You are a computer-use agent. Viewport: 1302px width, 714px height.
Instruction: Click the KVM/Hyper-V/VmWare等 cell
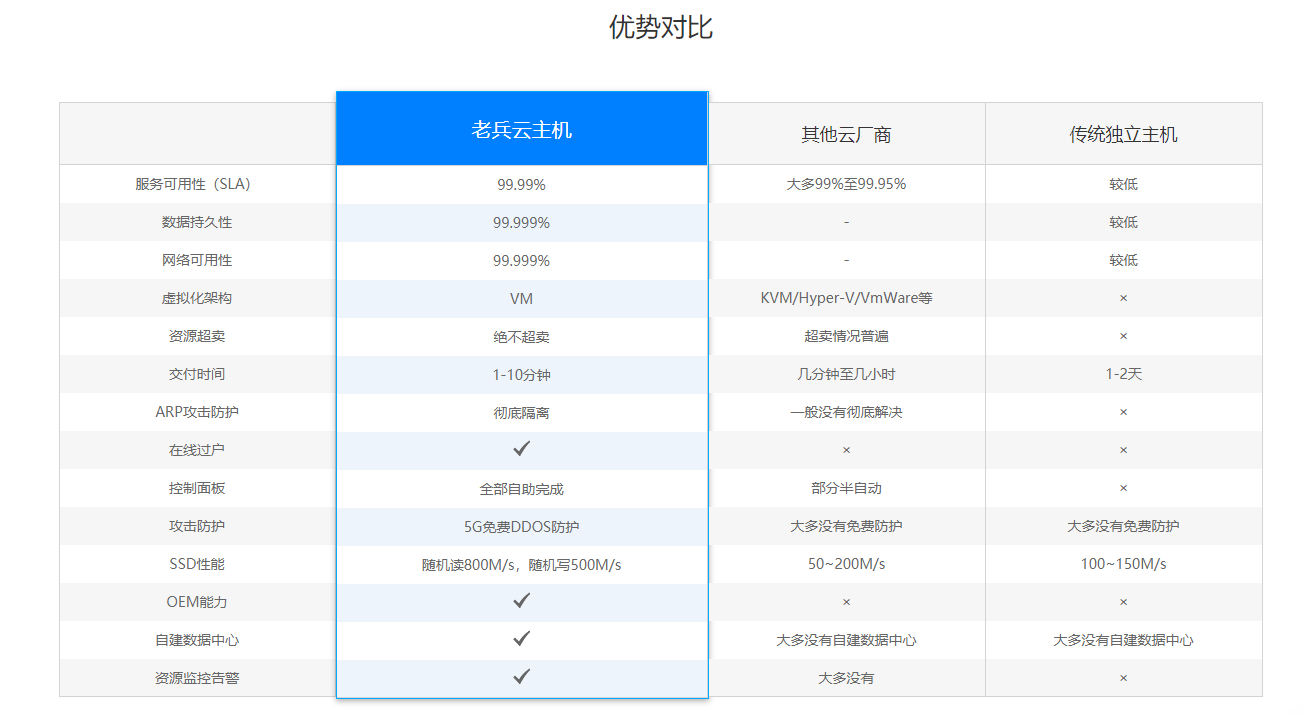tap(846, 298)
